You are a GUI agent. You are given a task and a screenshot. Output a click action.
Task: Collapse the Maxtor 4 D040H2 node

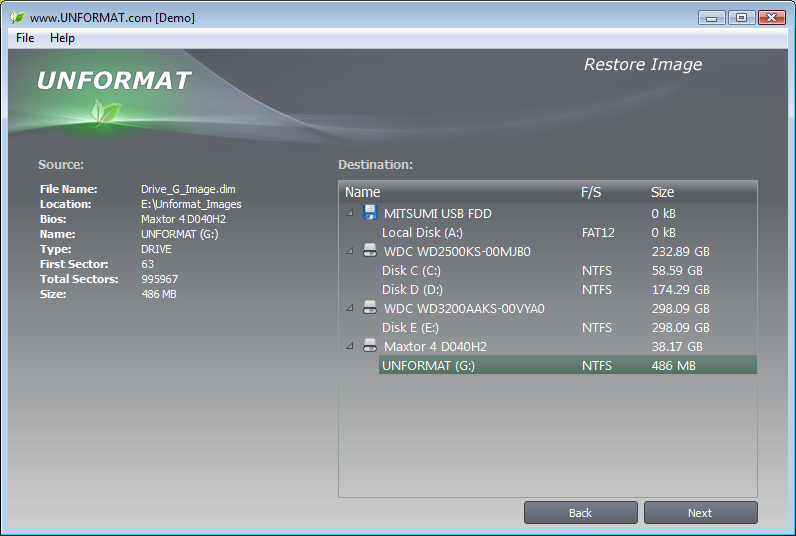tap(350, 346)
